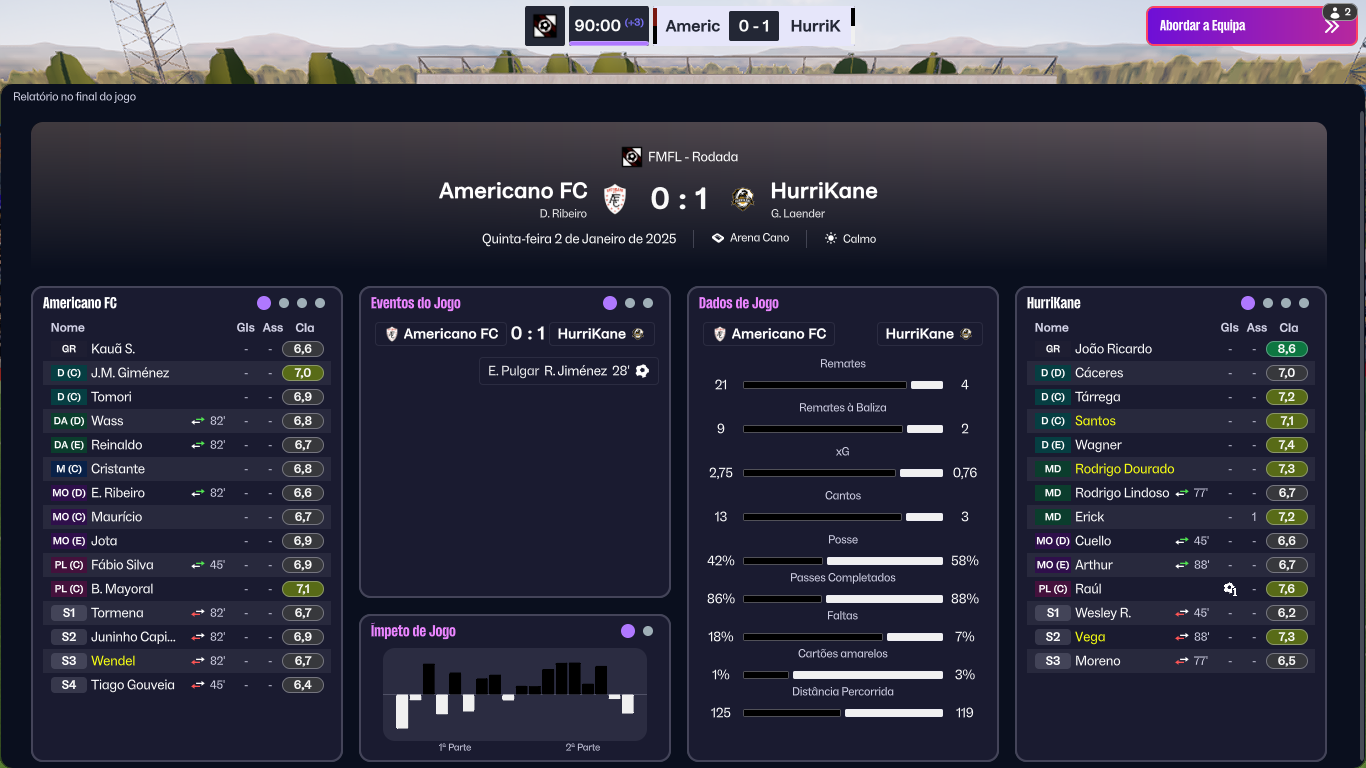
Task: Open player B. Mayoral in Americano FC list
Action: pos(122,589)
